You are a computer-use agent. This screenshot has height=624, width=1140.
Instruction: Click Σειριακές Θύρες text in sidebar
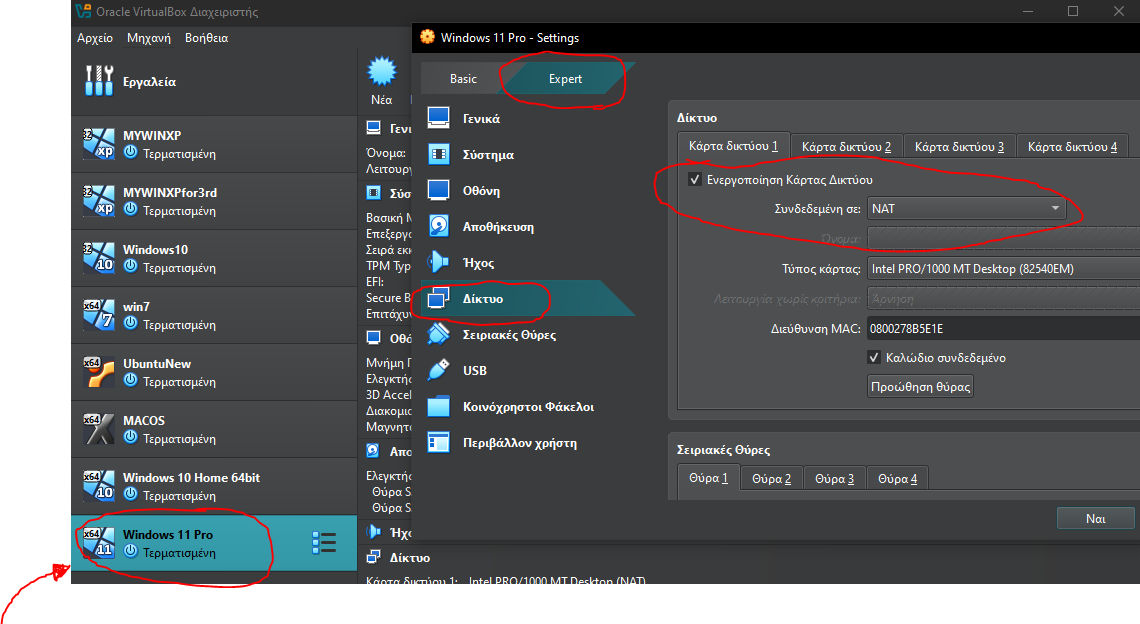tap(510, 335)
